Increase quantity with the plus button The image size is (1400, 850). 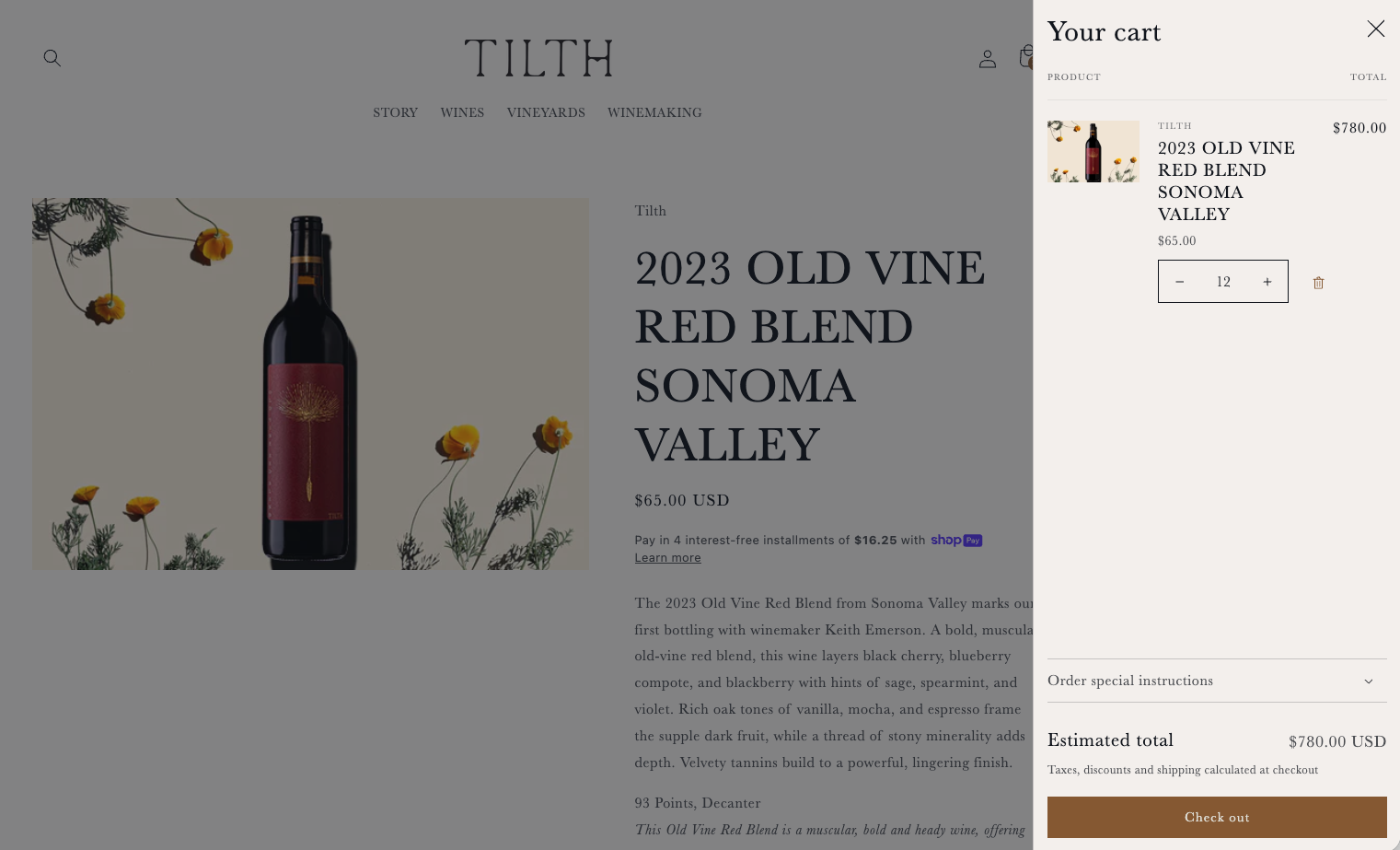pyautogui.click(x=1267, y=282)
